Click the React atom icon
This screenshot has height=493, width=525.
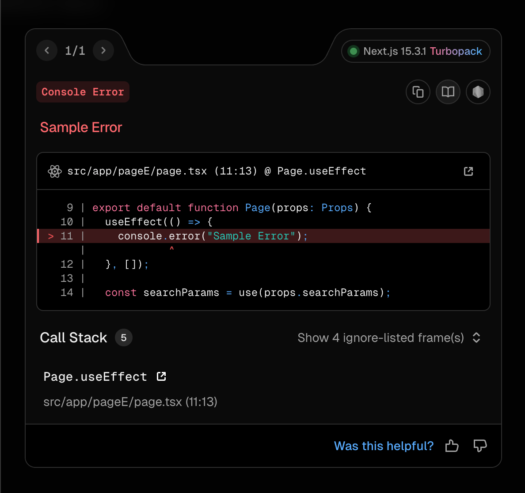click(x=55, y=171)
